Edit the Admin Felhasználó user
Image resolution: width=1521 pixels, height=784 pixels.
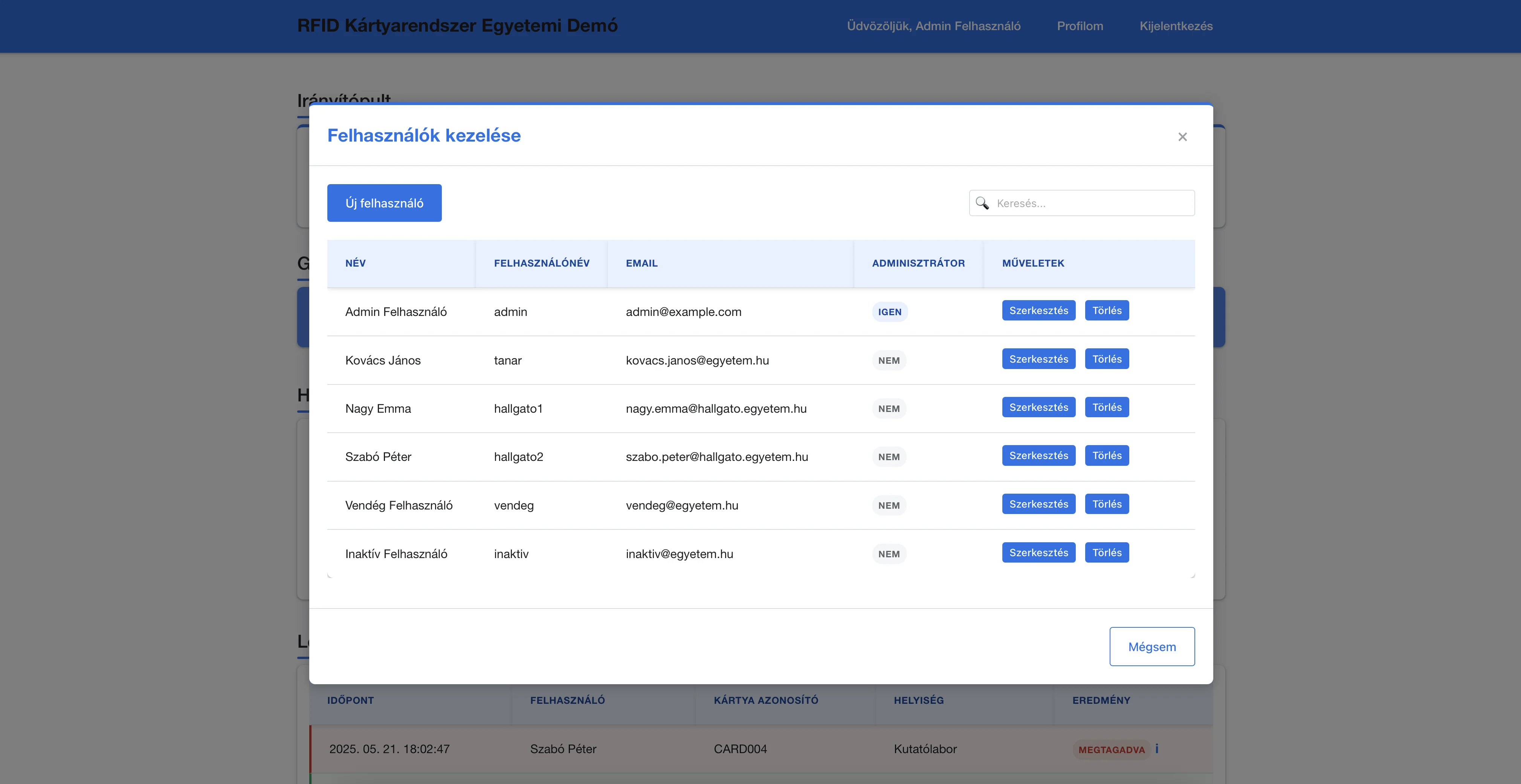pyautogui.click(x=1038, y=311)
